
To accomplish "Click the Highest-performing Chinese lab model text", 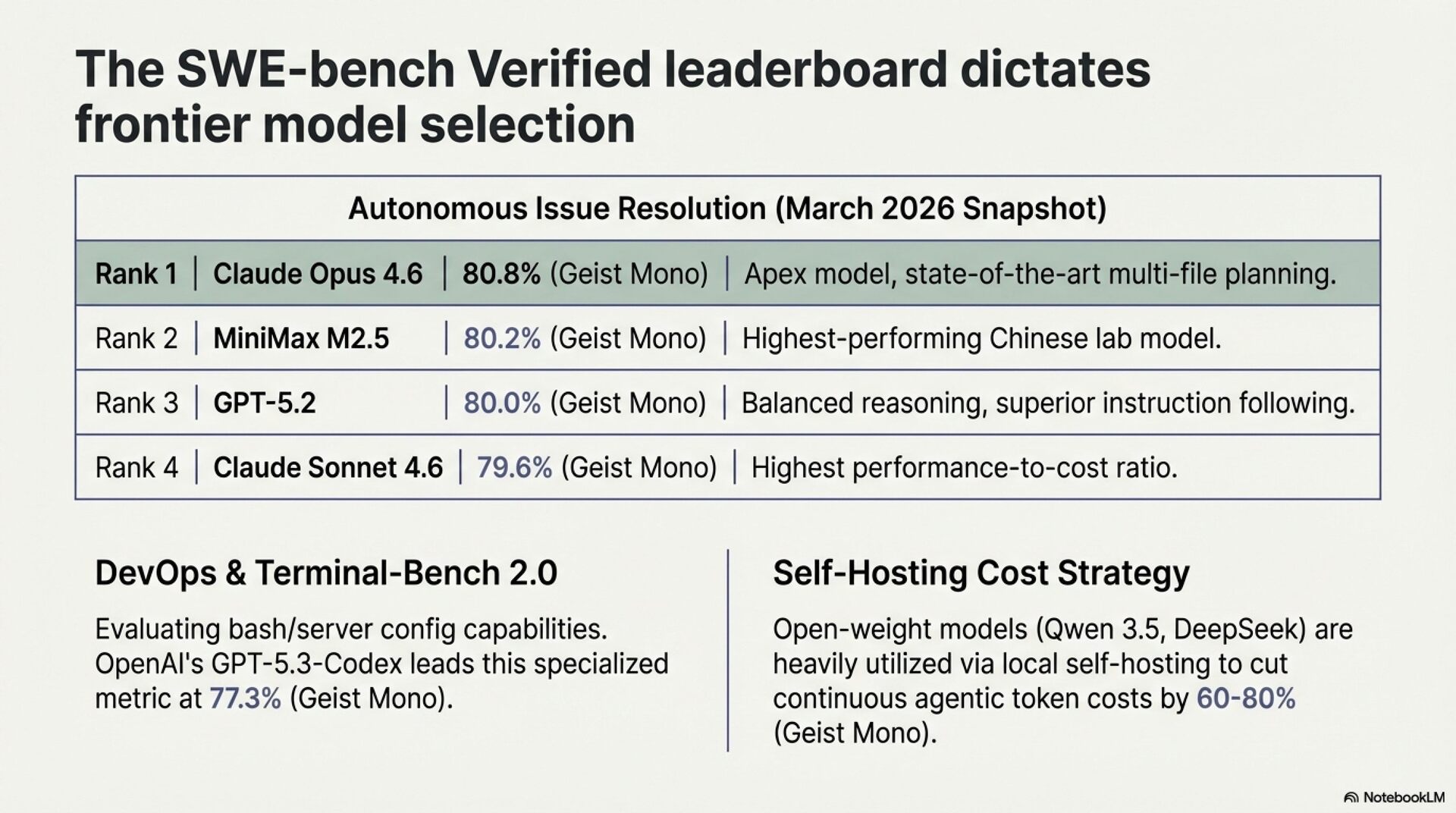I will pos(981,338).
